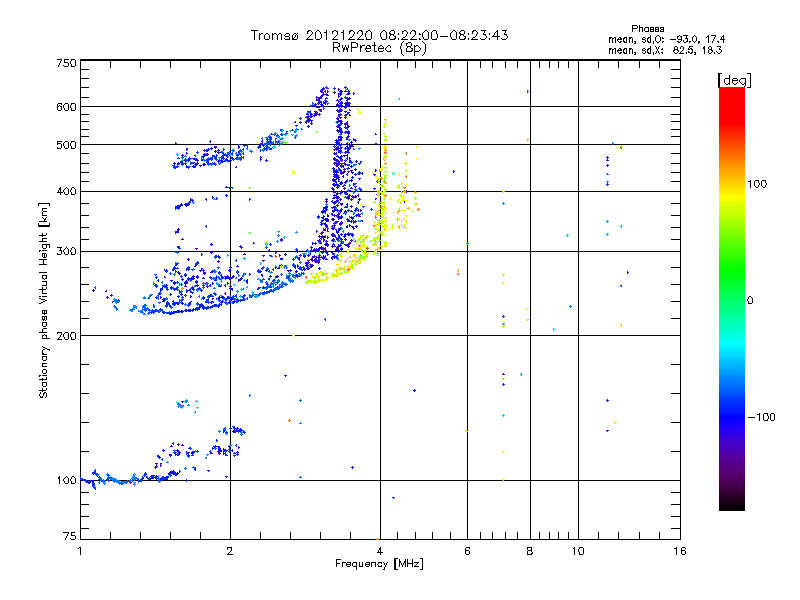This screenshot has width=800, height=600.
Task: Click the 'Stationary phase Virtual Height [km]' y-axis label
Action: (x=44, y=300)
